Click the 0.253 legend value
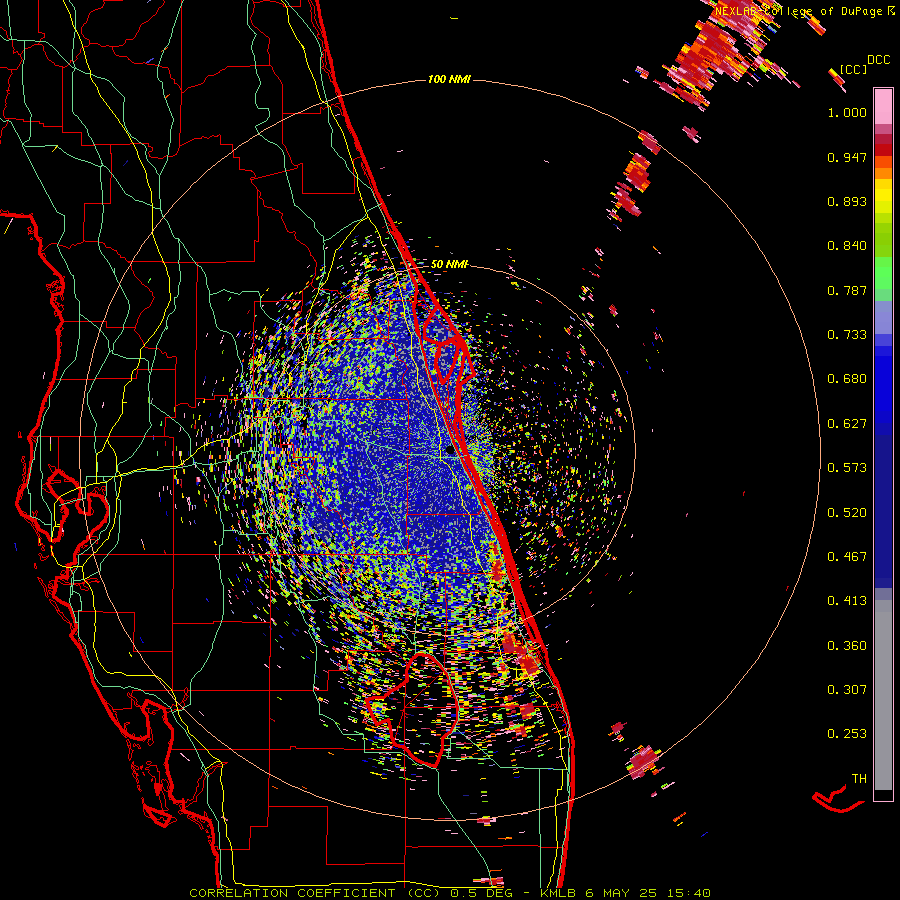This screenshot has width=900, height=900. 847,734
